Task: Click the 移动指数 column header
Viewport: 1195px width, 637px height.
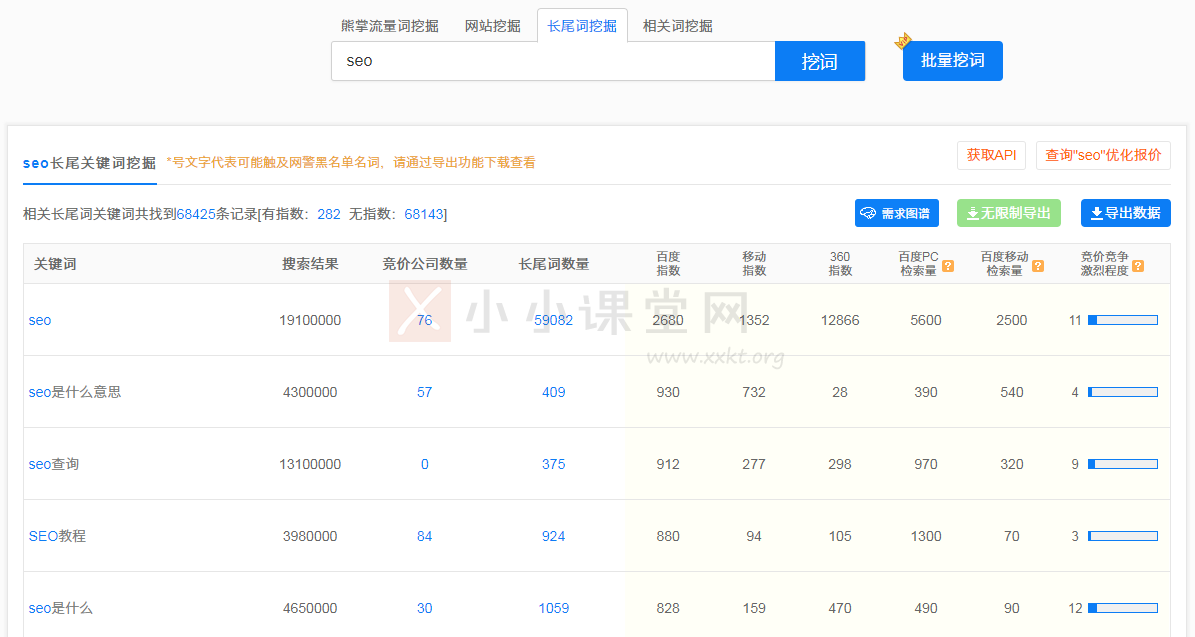Action: coord(754,264)
